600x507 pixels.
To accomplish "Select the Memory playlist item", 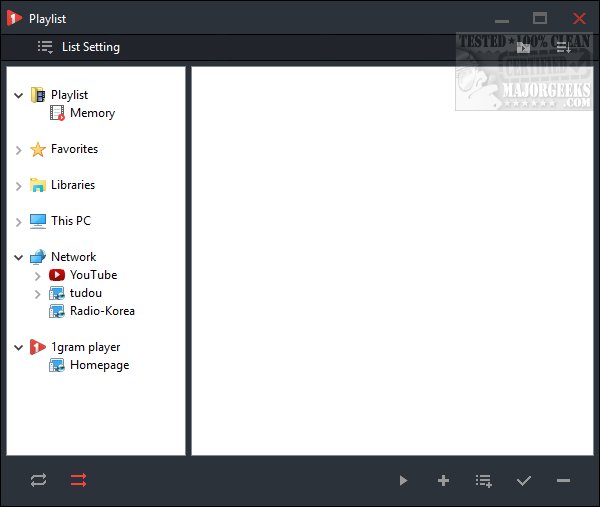I will (92, 113).
